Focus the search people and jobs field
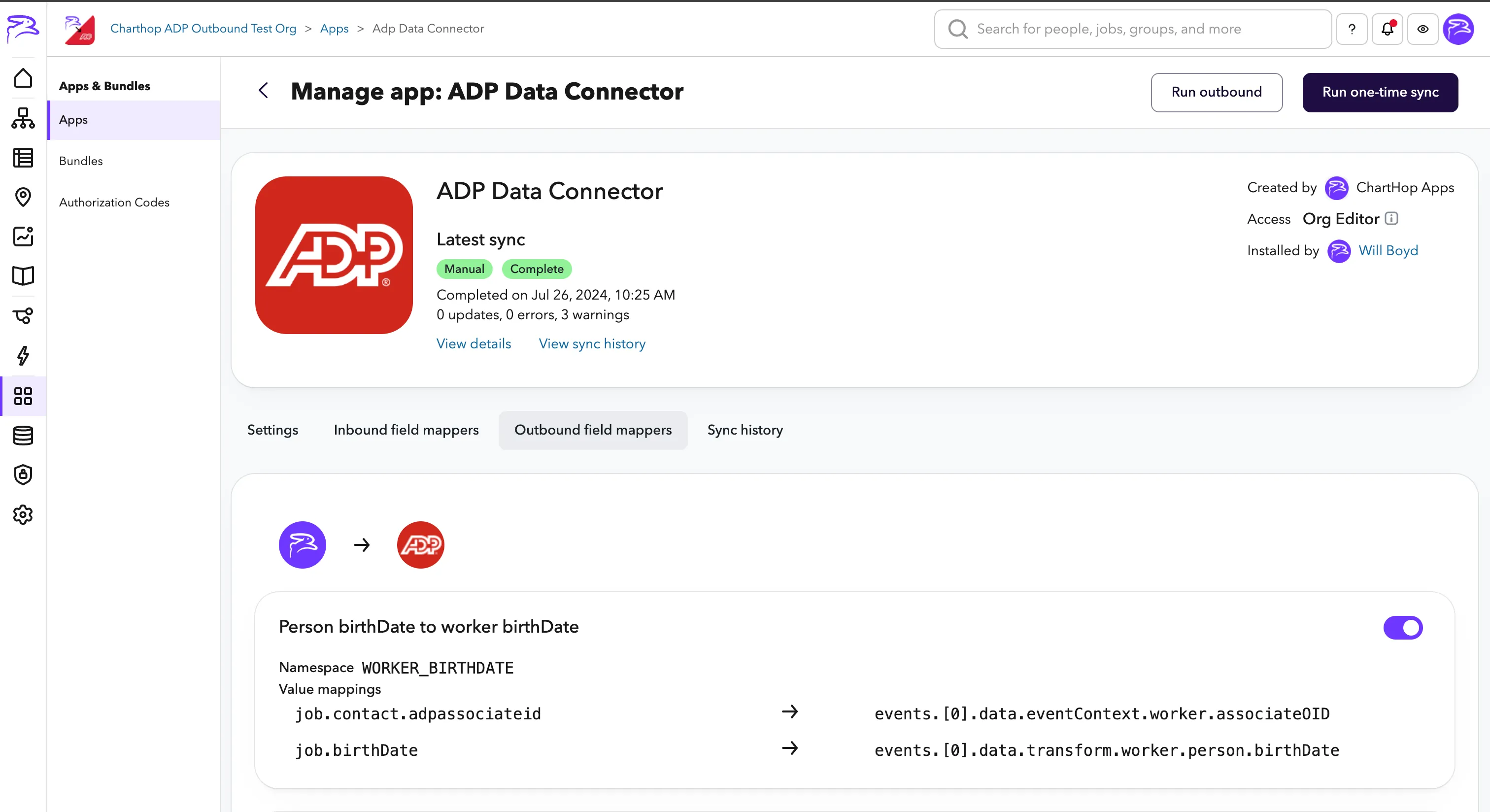Image resolution: width=1490 pixels, height=812 pixels. coord(1133,29)
